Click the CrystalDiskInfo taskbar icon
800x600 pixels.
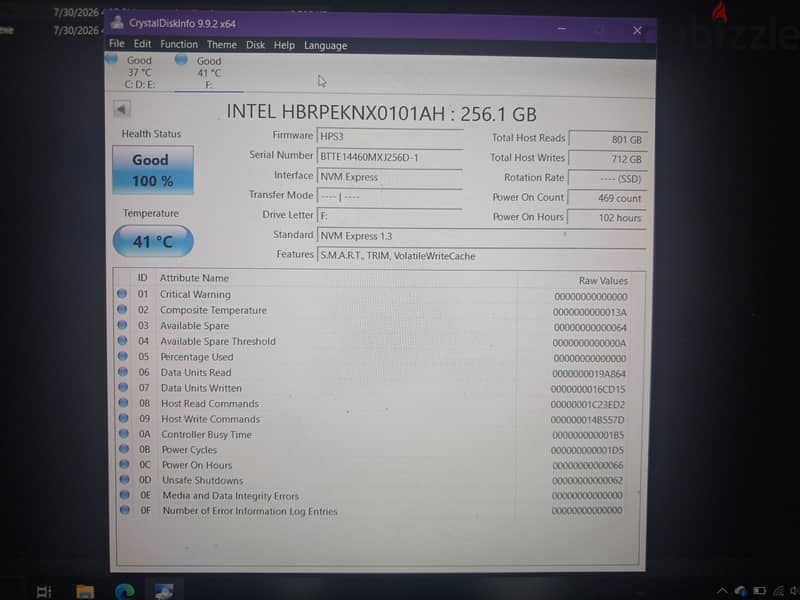pyautogui.click(x=164, y=591)
